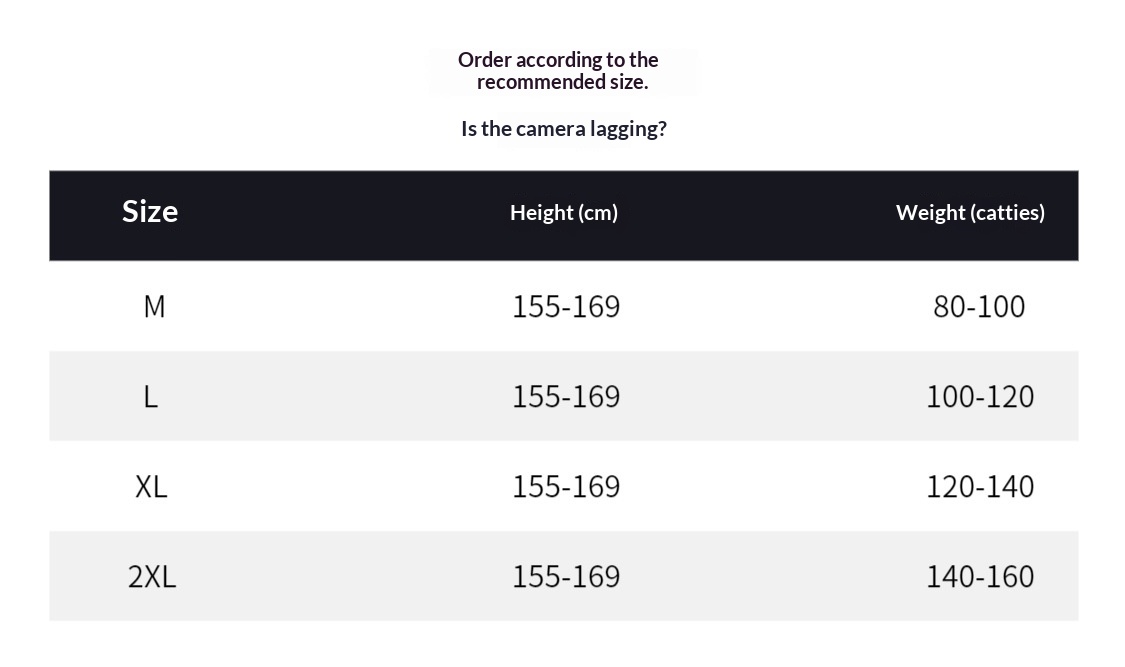1125x667 pixels.
Task: Click the 'Order according to the' heading line
Action: tap(558, 60)
